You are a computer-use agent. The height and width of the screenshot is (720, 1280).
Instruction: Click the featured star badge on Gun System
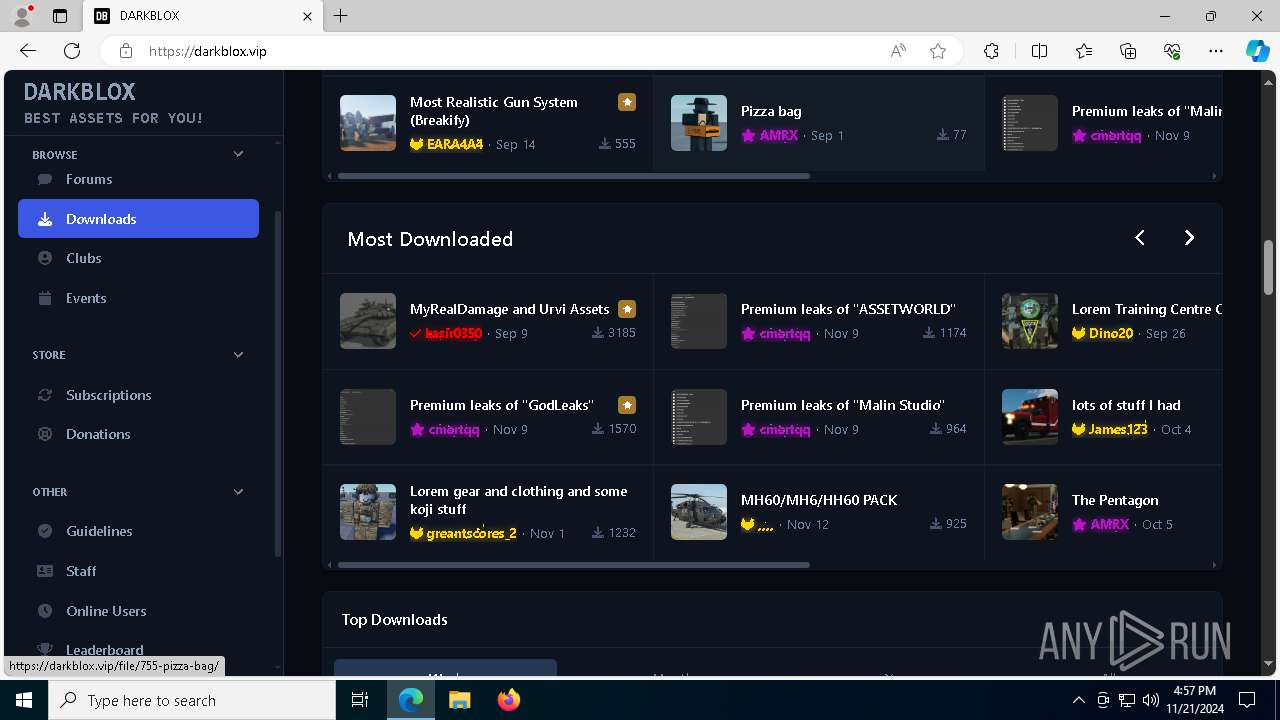tap(627, 102)
